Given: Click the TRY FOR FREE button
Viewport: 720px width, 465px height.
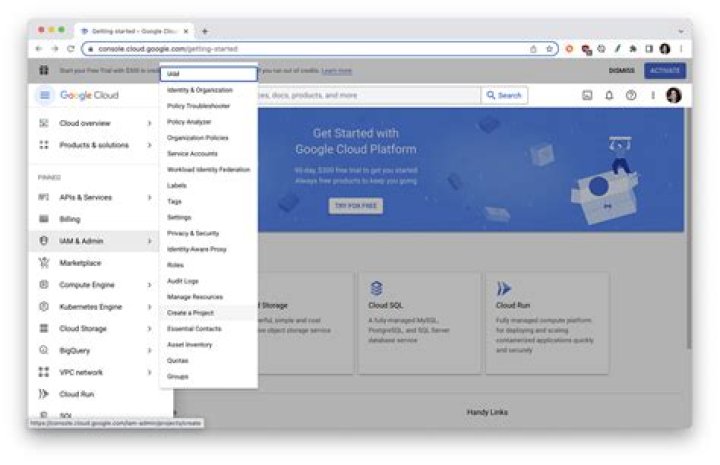Looking at the screenshot, I should click(356, 206).
